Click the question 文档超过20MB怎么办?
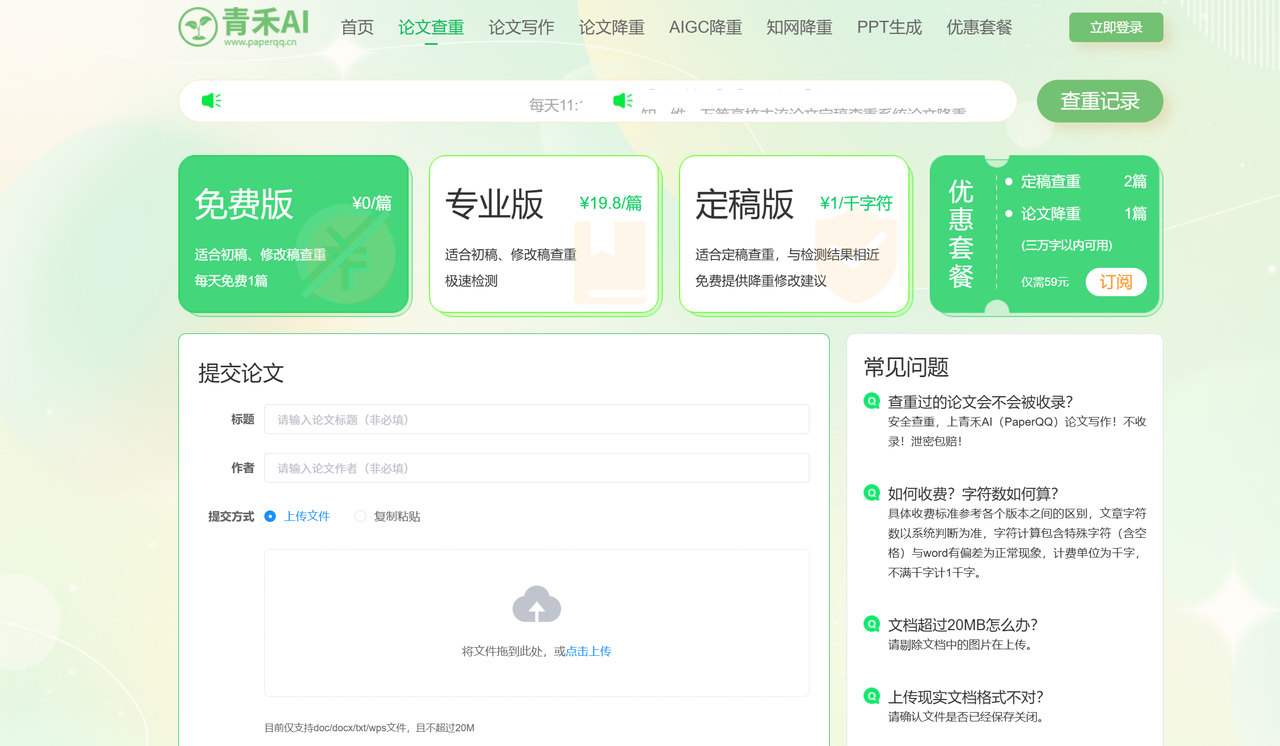This screenshot has height=746, width=1280. [963, 625]
